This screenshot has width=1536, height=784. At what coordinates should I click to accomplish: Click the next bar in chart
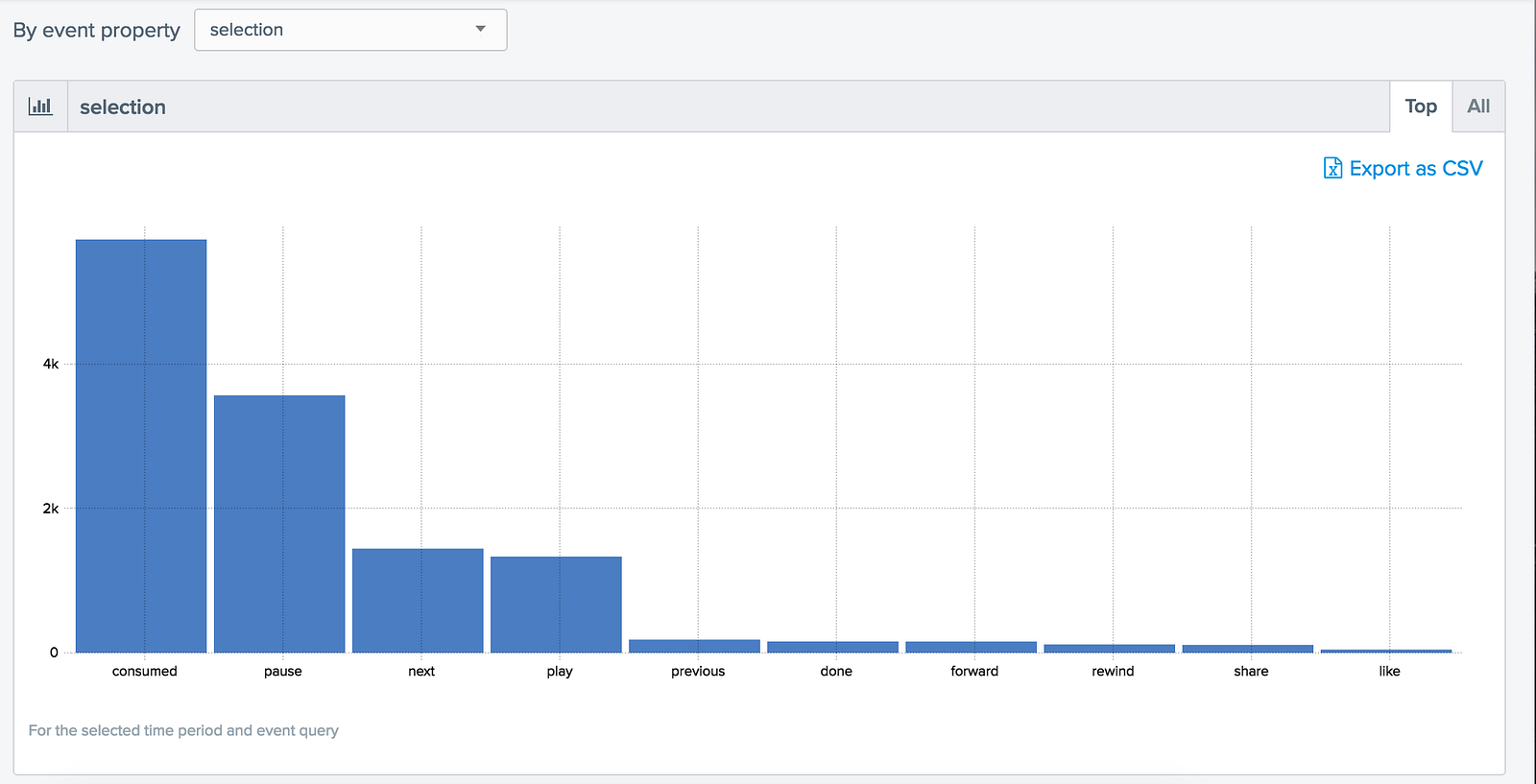[418, 601]
